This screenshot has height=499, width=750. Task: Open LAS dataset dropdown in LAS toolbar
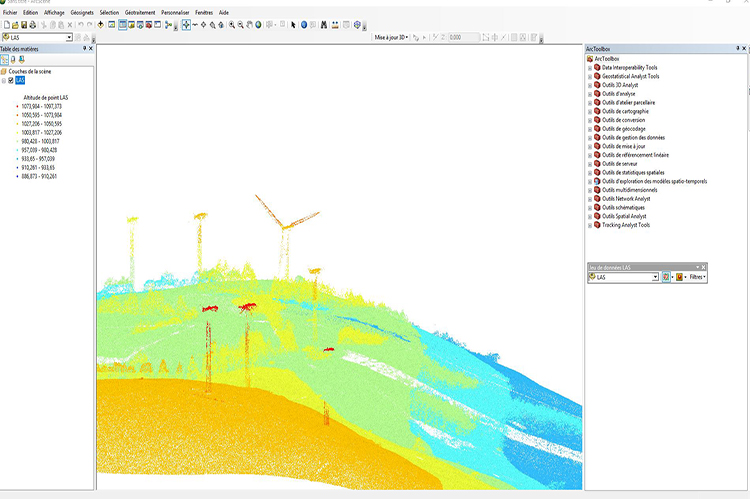(655, 277)
